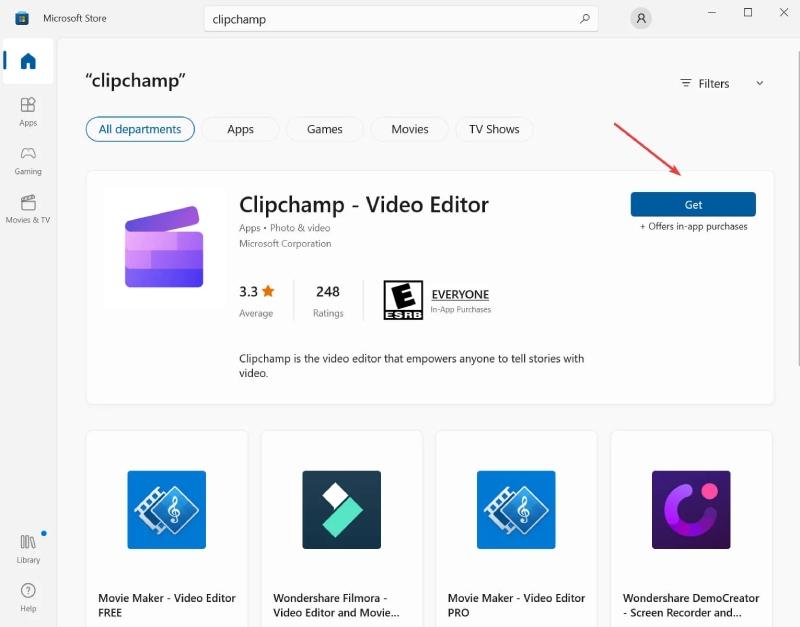Click the Movie Maker - Video Editor FREE title
The width and height of the screenshot is (800, 627).
pos(167,605)
